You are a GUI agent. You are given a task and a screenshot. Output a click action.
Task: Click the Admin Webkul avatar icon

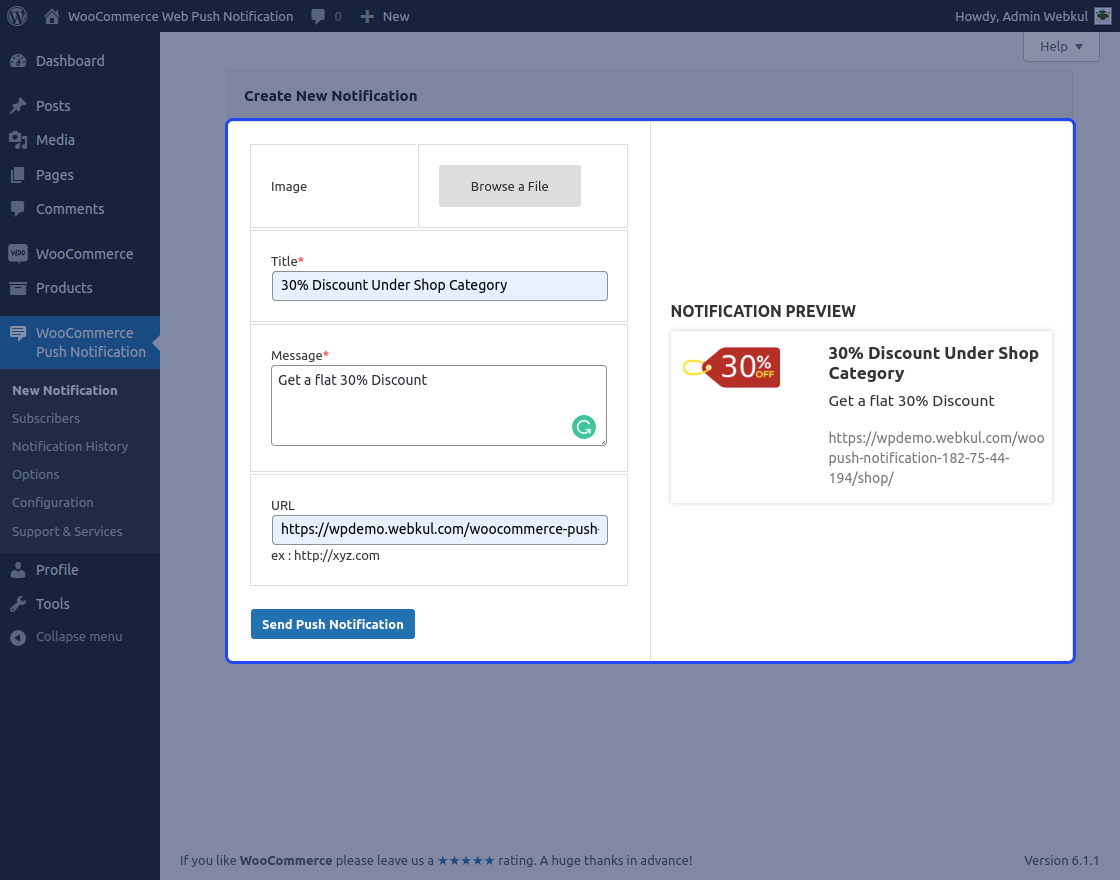pyautogui.click(x=1103, y=16)
